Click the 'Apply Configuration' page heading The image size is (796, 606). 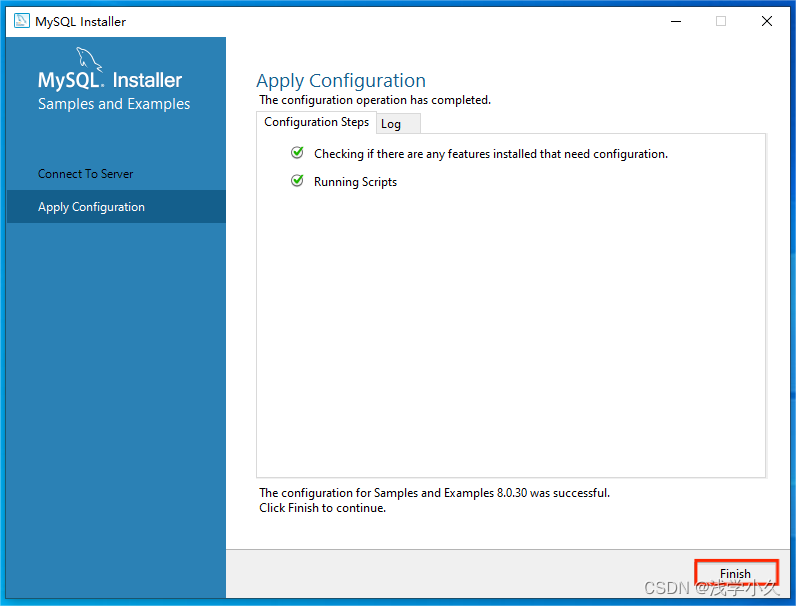(x=341, y=81)
